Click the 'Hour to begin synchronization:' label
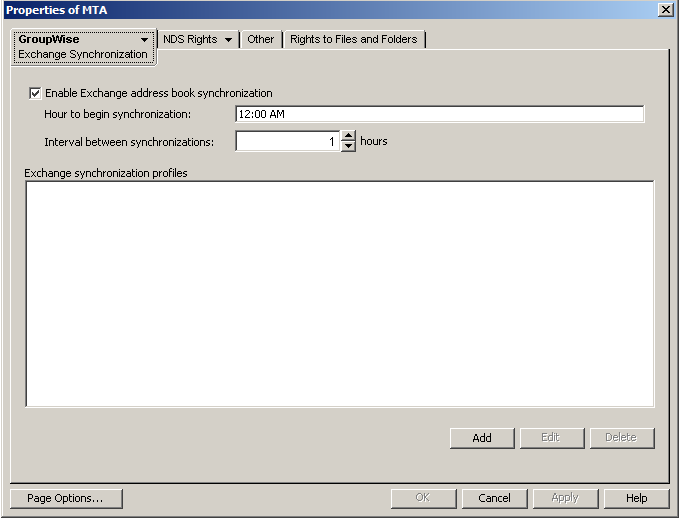This screenshot has width=681, height=520. point(117,114)
